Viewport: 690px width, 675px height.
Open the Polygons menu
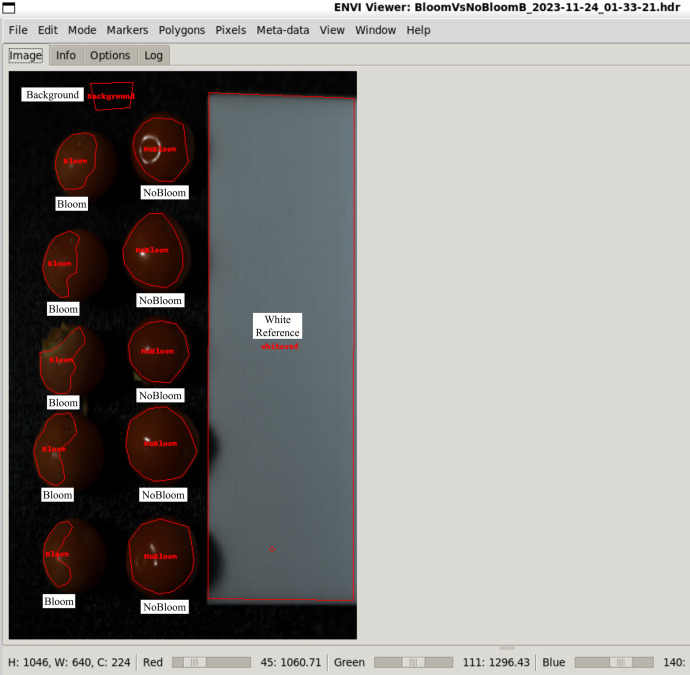click(182, 30)
